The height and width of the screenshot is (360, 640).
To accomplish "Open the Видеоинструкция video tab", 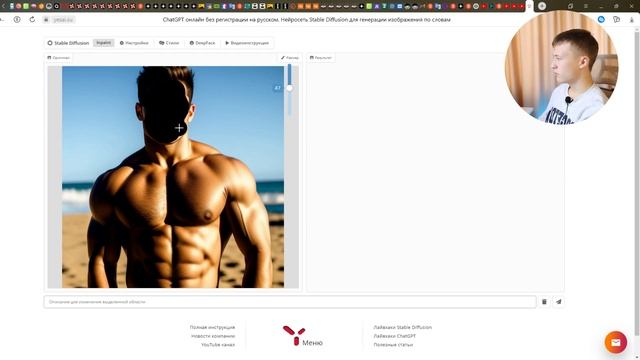I will click(247, 43).
